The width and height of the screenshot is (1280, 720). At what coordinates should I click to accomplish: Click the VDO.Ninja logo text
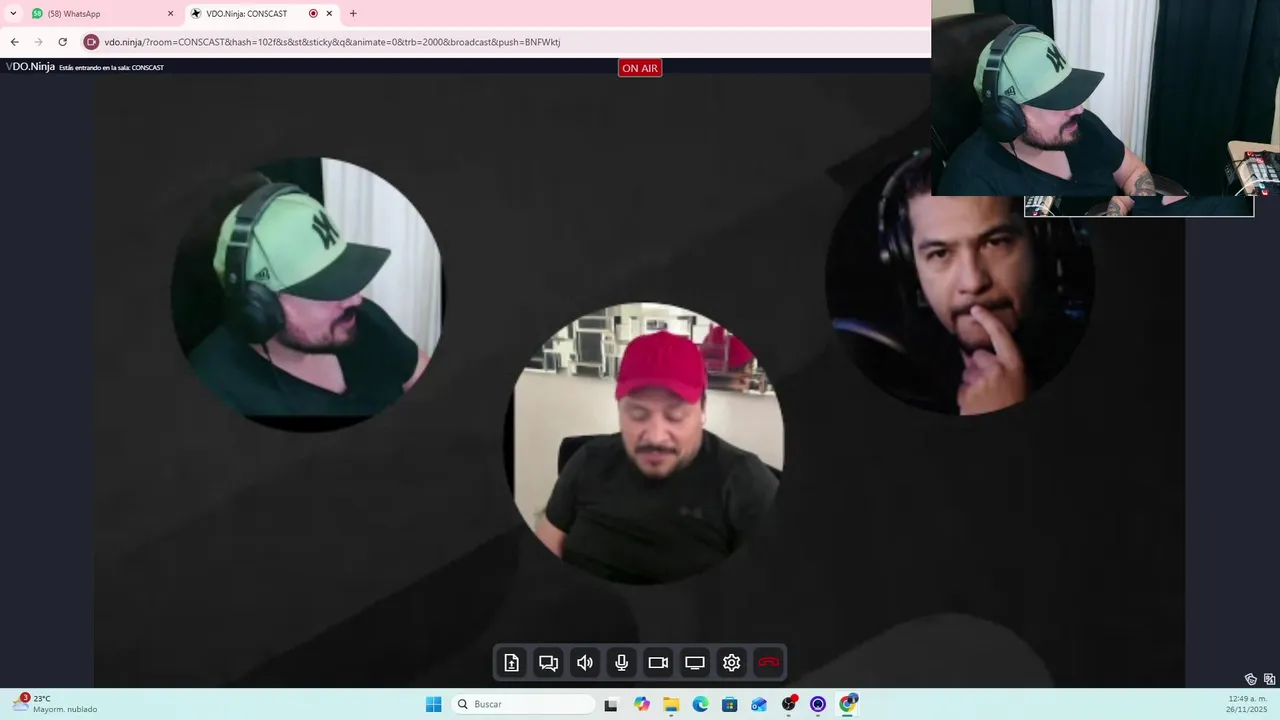[30, 67]
